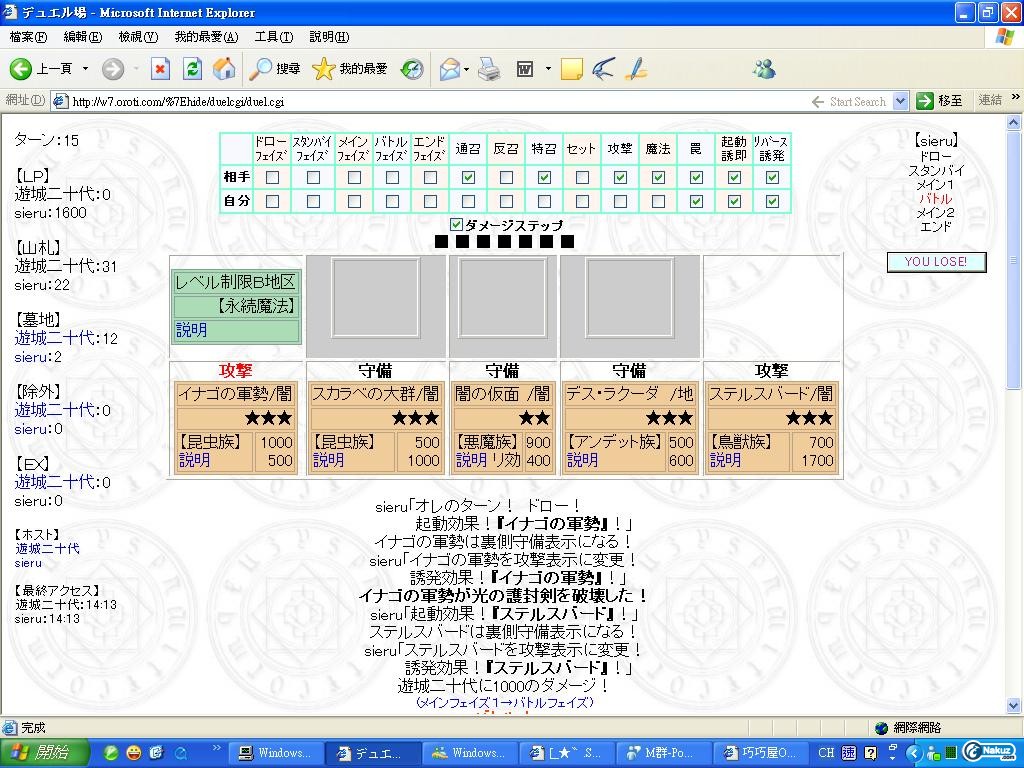Image resolution: width=1024 pixels, height=768 pixels.
Task: Click the pen research toolbar icon
Action: tap(635, 69)
